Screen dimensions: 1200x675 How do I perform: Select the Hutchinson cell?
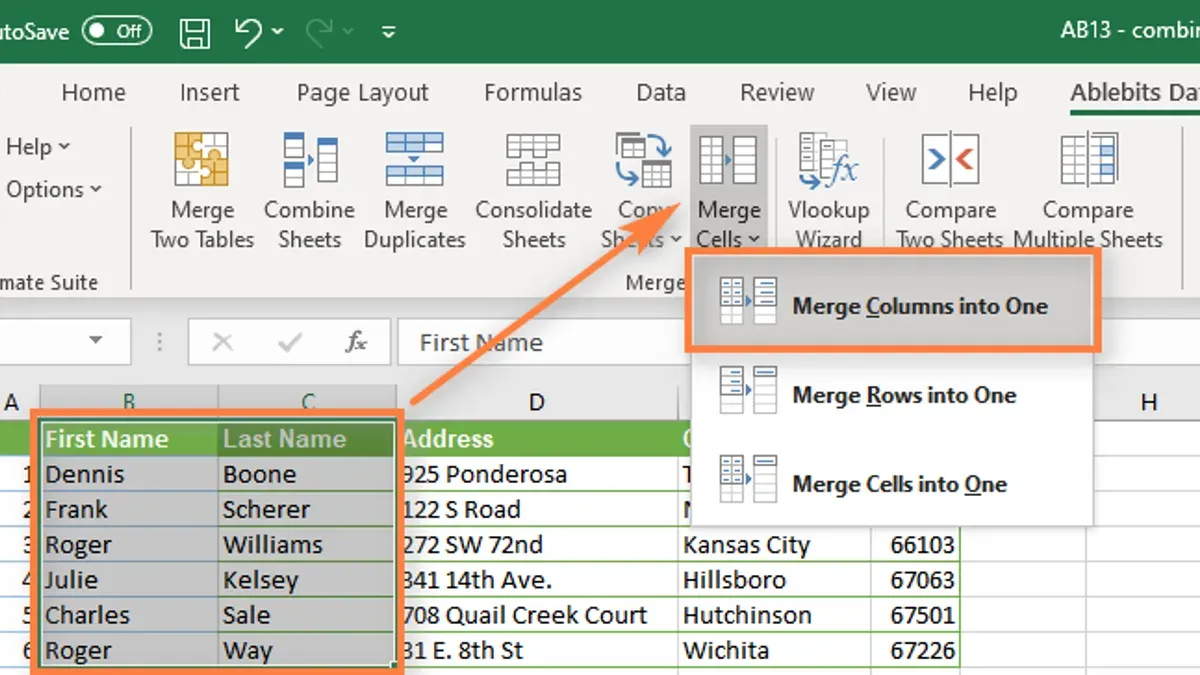tap(775, 614)
